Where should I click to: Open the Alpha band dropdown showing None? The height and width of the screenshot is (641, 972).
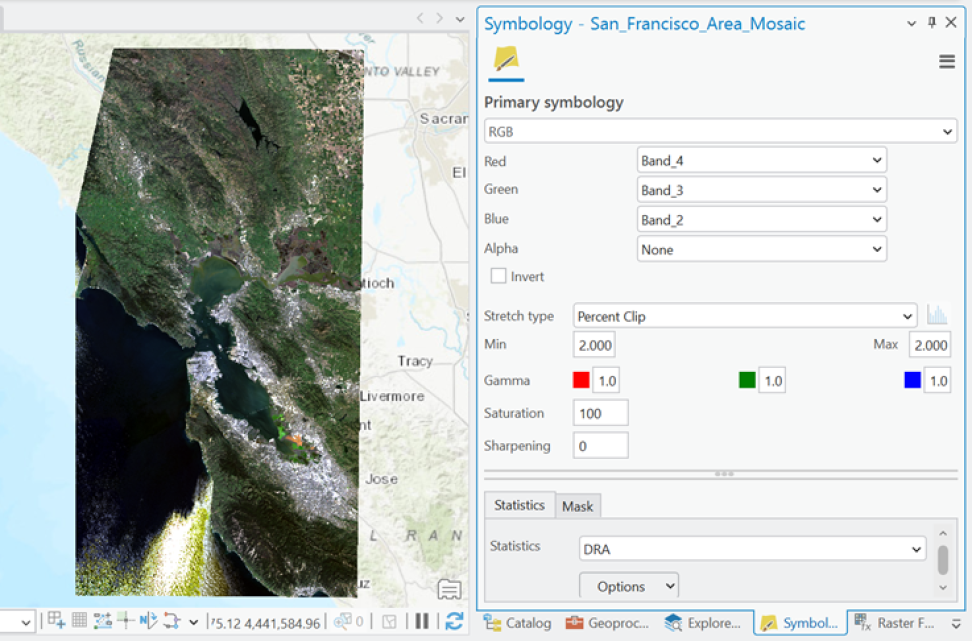coord(761,249)
